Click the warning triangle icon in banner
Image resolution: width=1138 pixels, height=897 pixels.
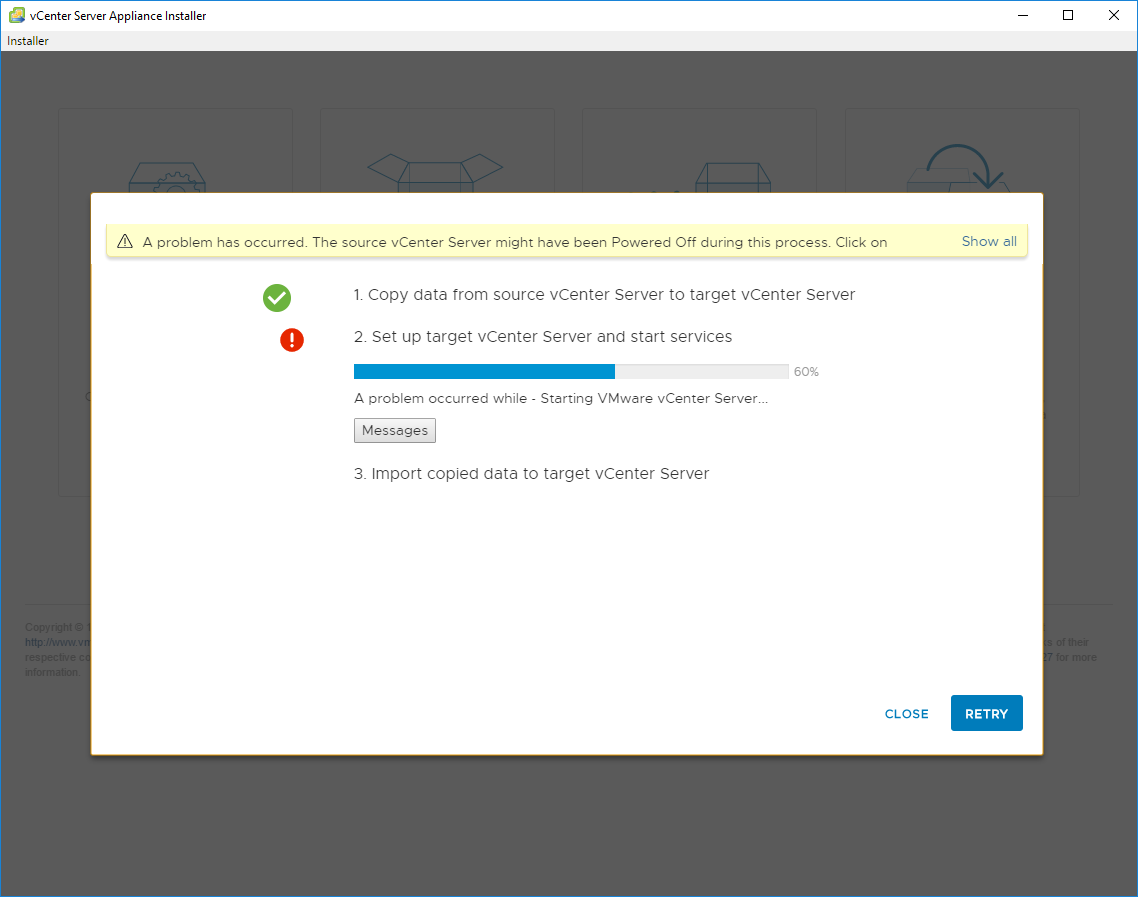point(125,242)
